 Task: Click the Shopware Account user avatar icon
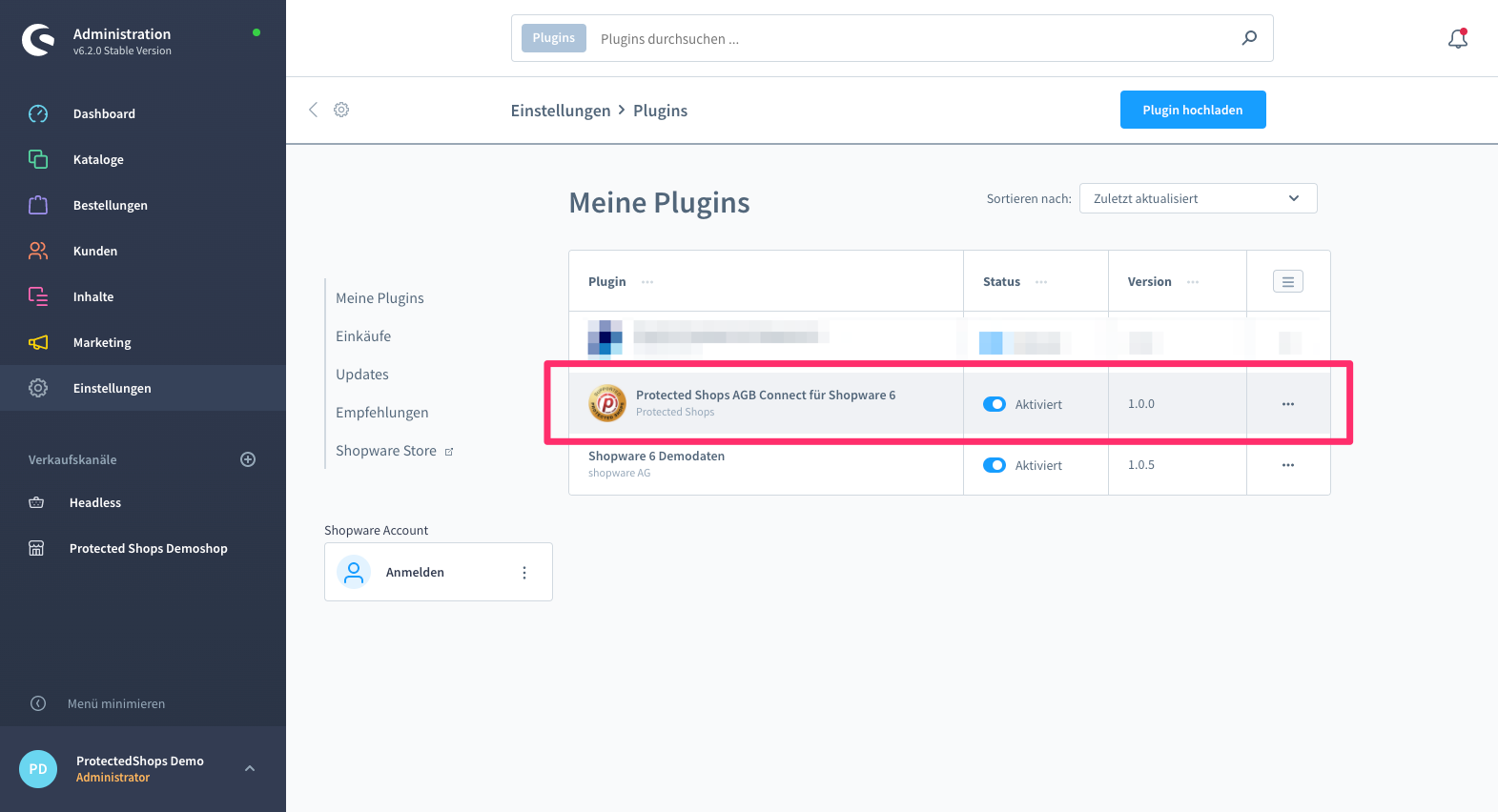point(354,572)
